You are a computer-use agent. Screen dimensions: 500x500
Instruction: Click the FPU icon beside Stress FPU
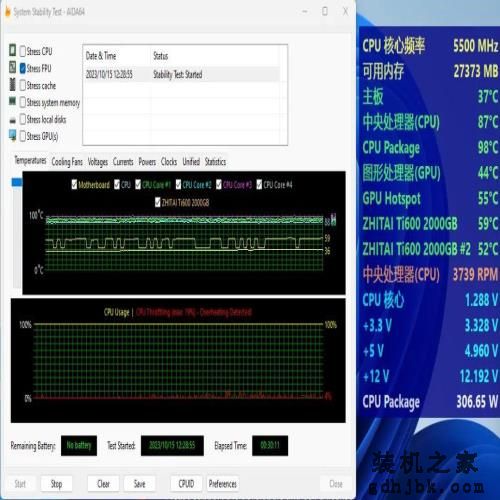[x=12, y=67]
